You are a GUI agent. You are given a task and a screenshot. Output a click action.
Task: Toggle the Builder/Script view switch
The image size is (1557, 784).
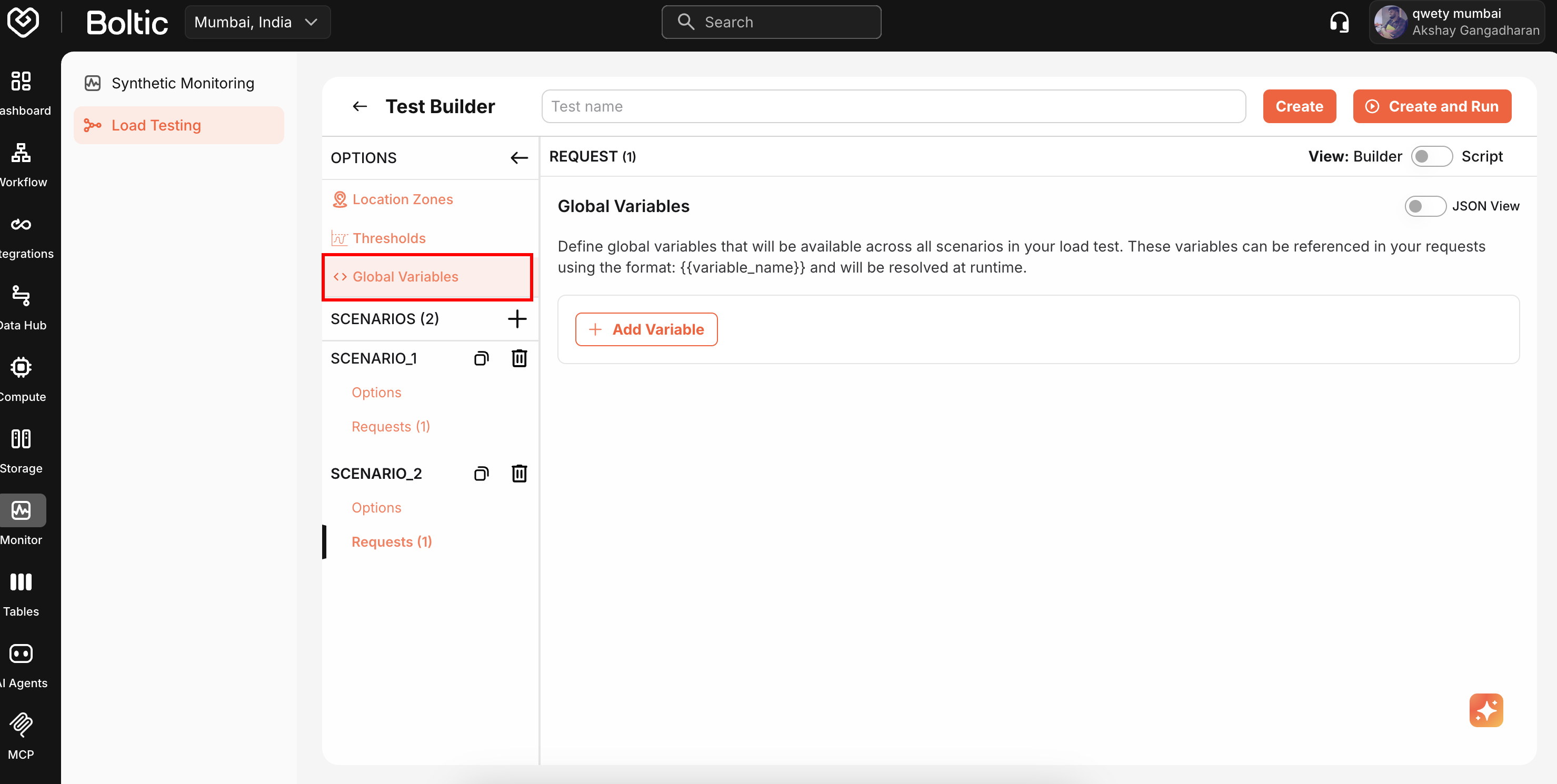point(1431,156)
